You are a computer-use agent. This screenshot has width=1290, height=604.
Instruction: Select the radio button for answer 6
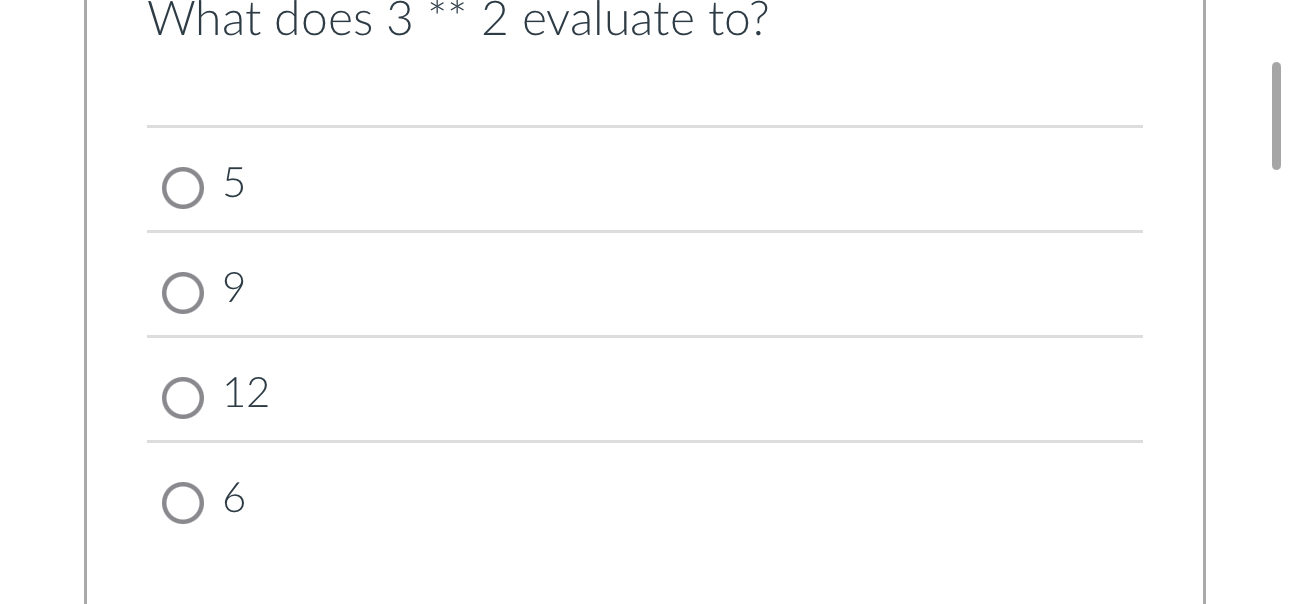click(183, 501)
